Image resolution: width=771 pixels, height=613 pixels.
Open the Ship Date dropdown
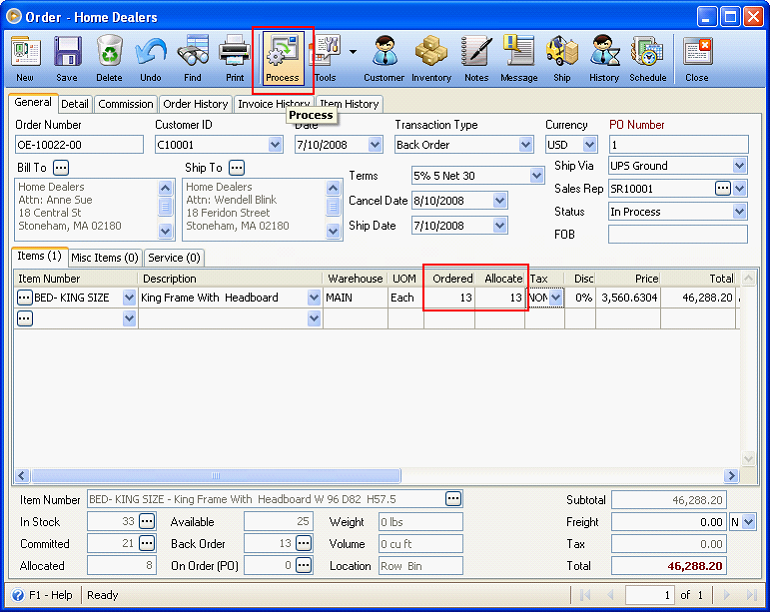[x=500, y=226]
